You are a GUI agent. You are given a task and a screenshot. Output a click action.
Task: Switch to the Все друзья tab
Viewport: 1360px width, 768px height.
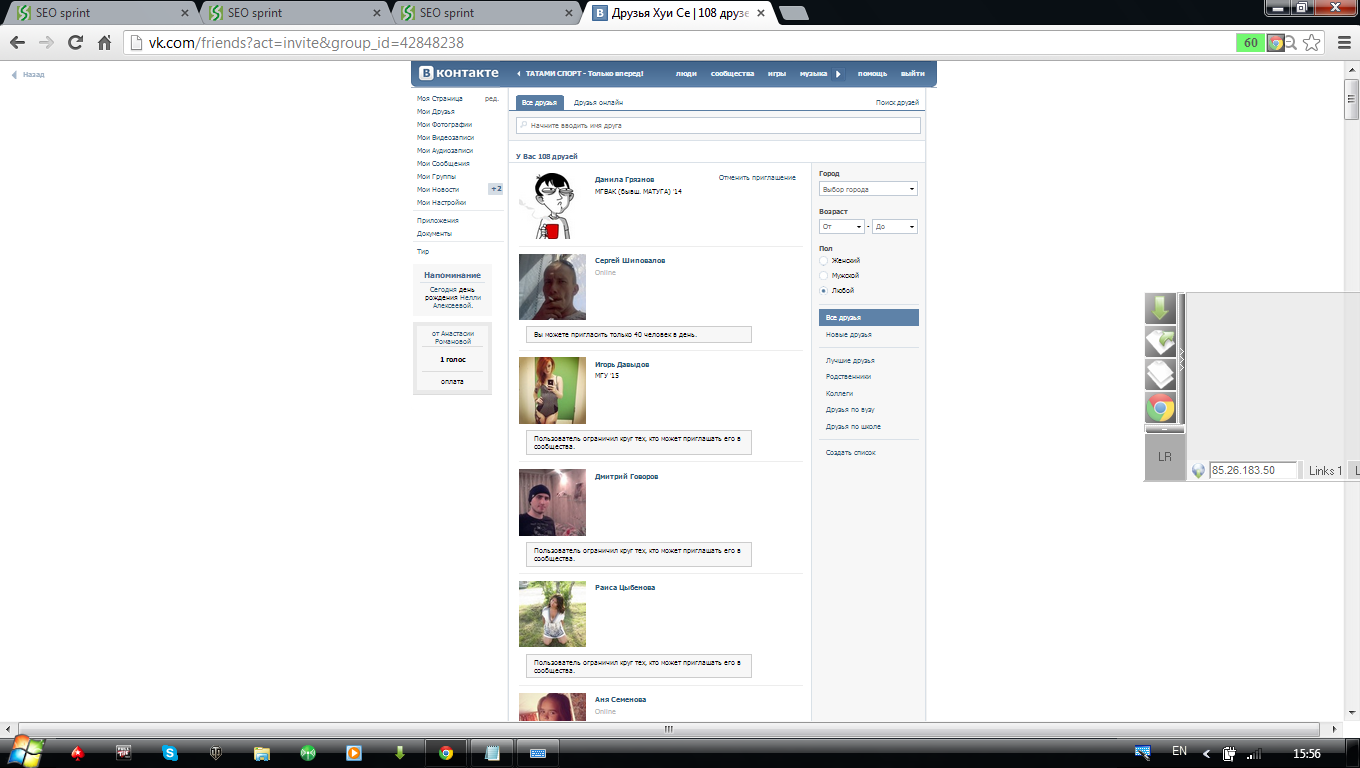click(540, 102)
